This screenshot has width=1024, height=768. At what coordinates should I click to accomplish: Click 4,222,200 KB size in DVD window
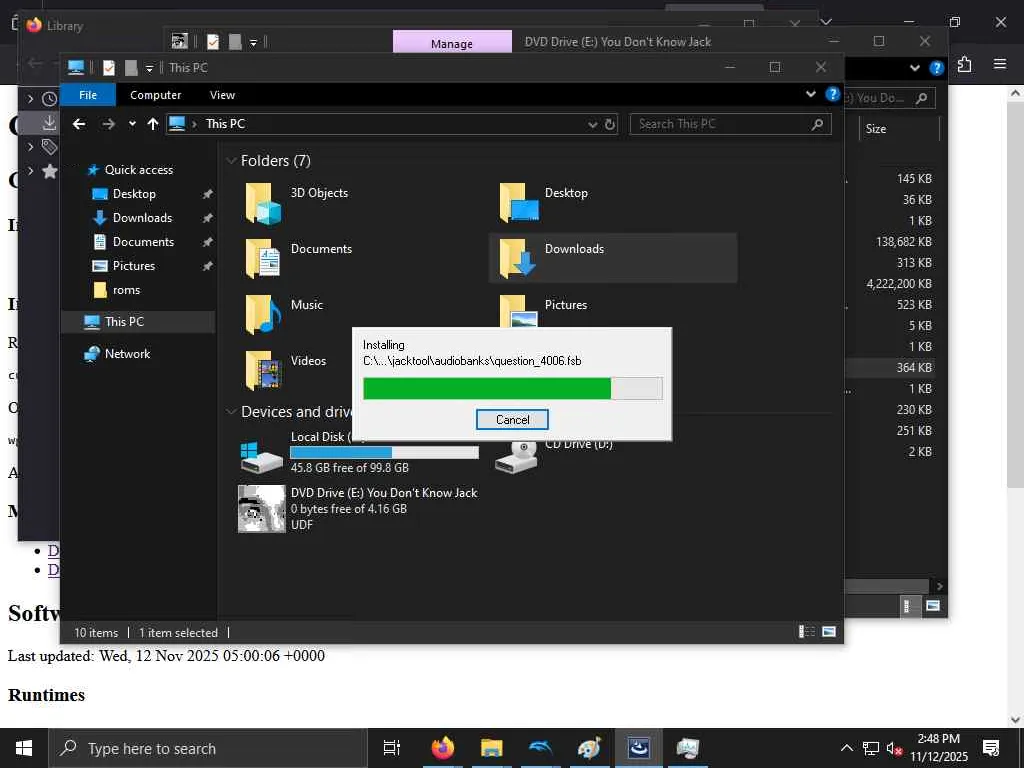tap(899, 283)
